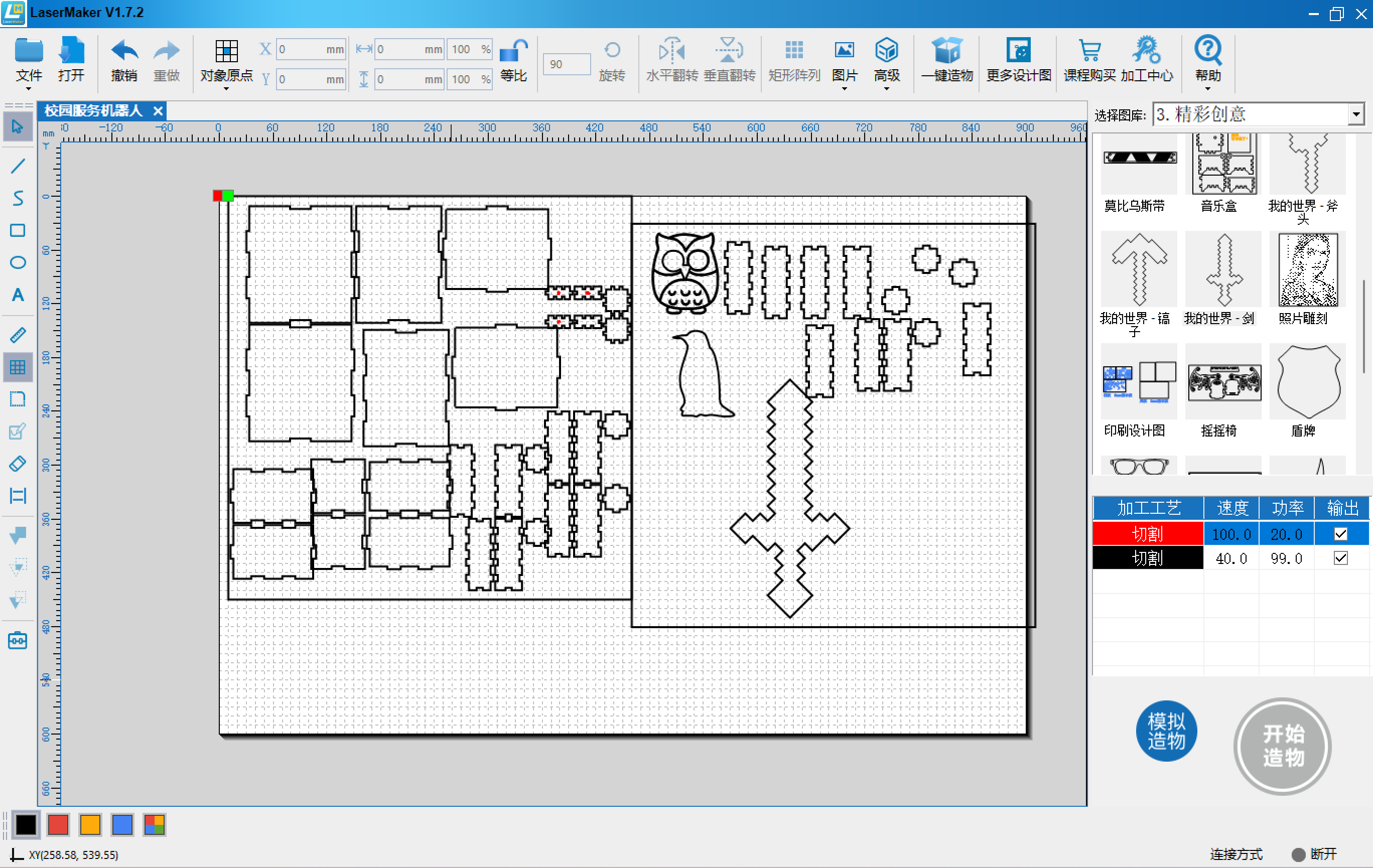Open course purchase (课程购买)

(1089, 60)
